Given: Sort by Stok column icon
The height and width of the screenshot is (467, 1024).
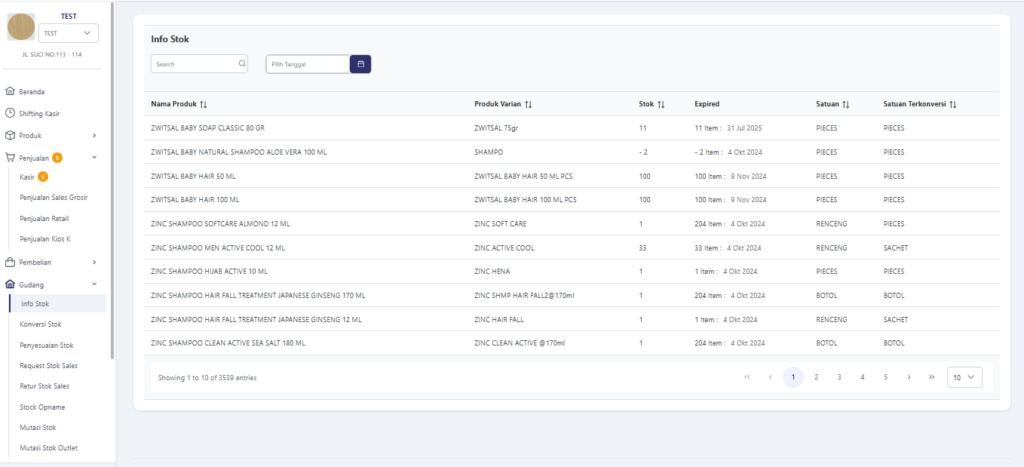Looking at the screenshot, I should click(661, 104).
